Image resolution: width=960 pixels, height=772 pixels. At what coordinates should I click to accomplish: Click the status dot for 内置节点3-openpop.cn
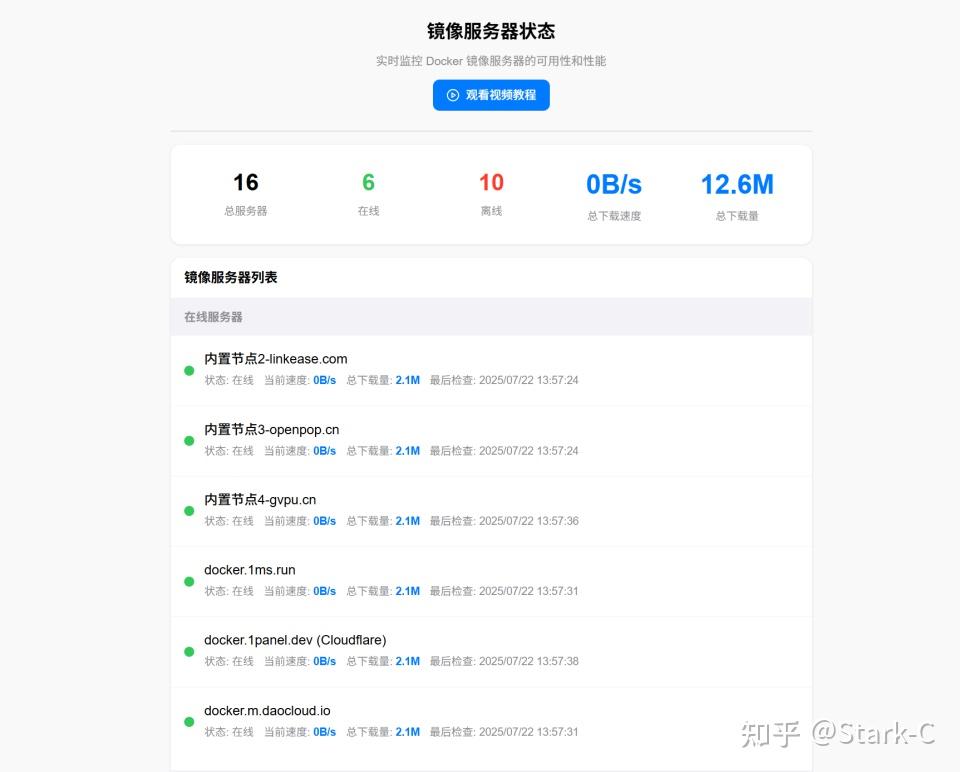coord(188,440)
